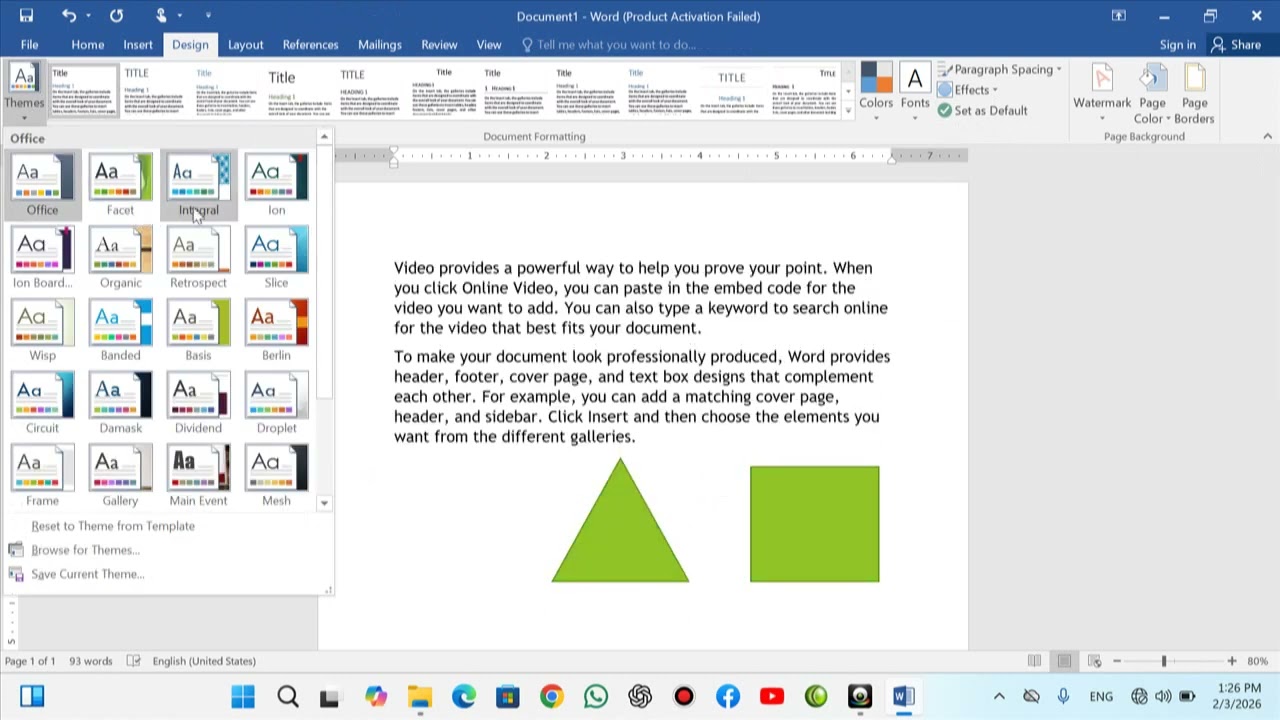Open the Review tab

439,44
